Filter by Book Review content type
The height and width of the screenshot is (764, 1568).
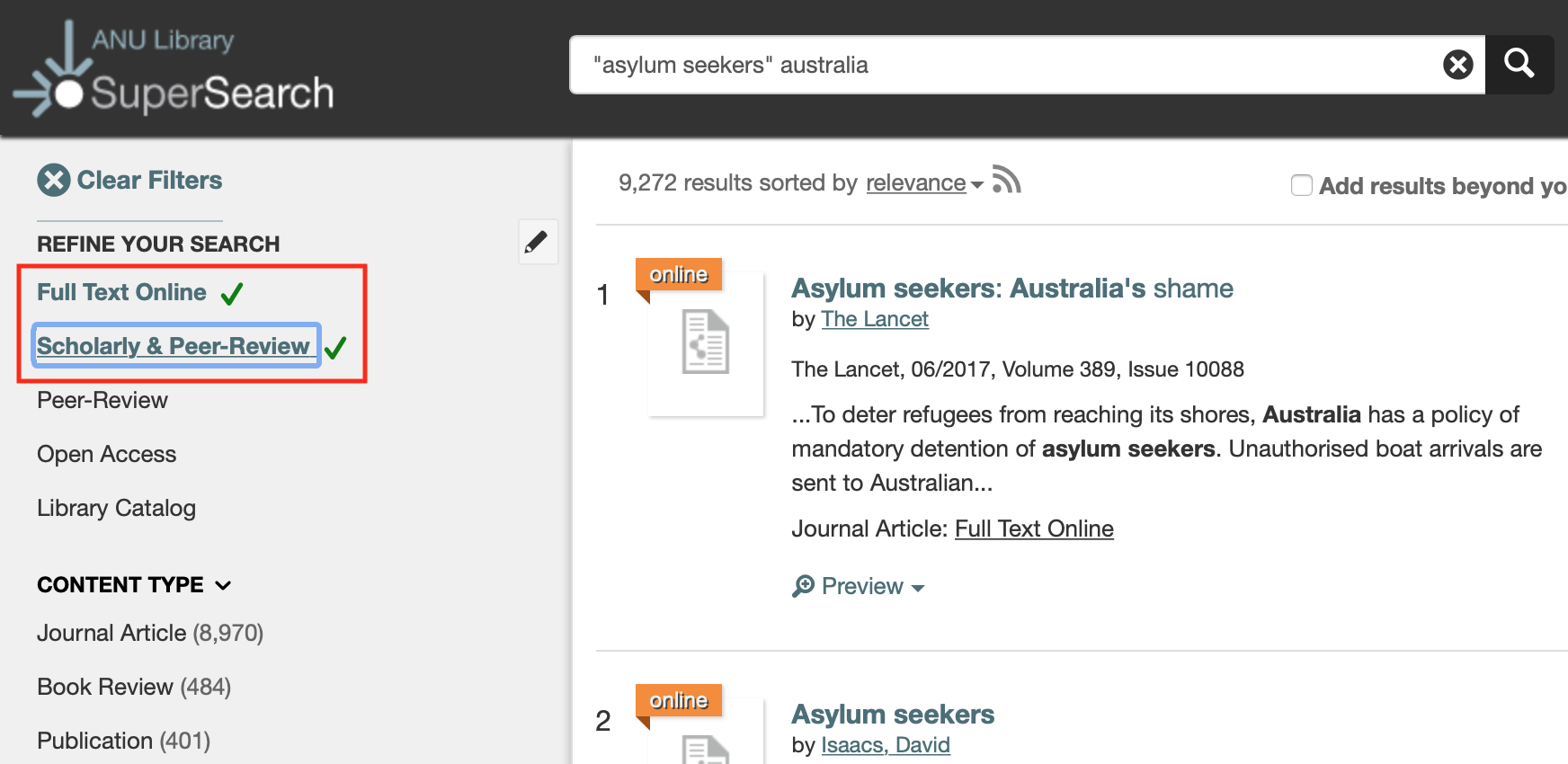(134, 688)
